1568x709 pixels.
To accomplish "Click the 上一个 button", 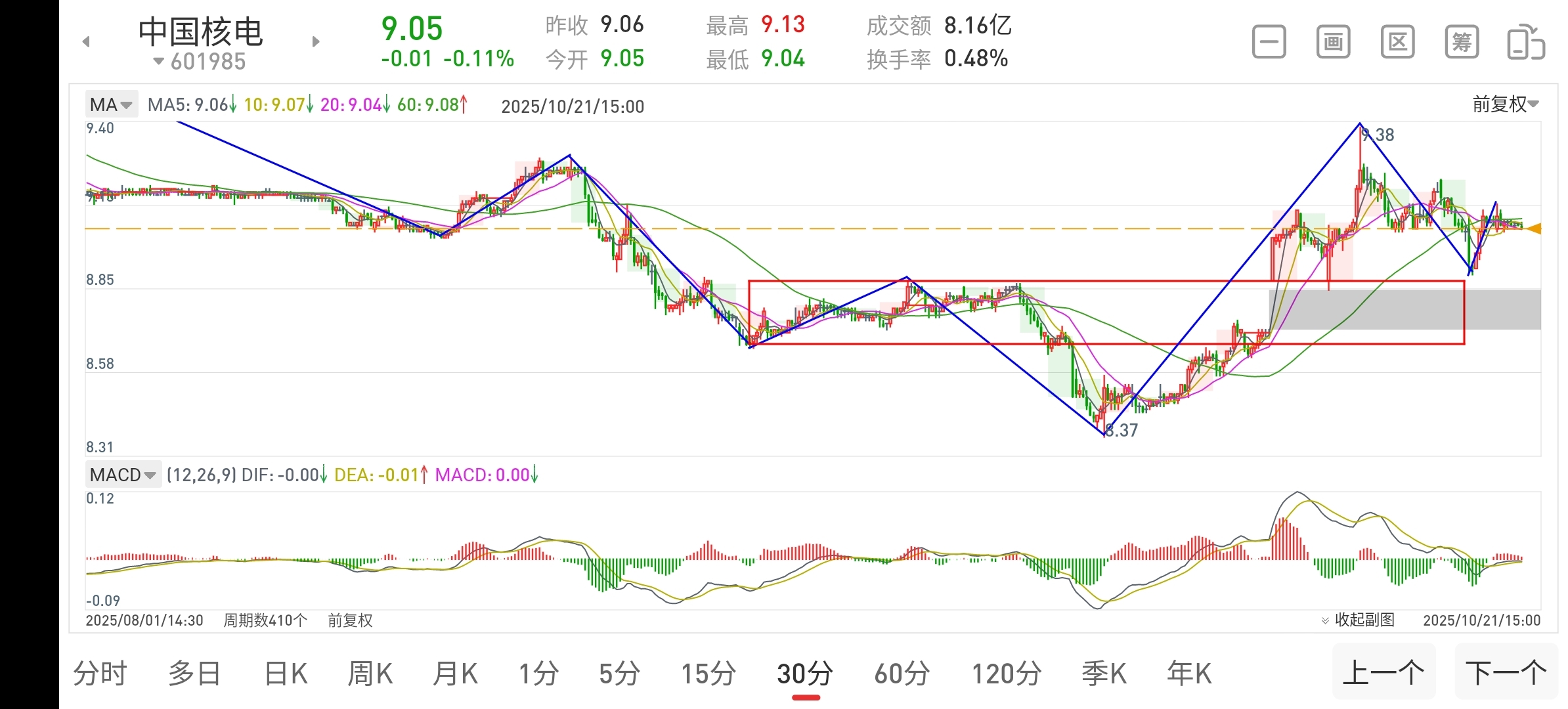I will [x=1383, y=672].
